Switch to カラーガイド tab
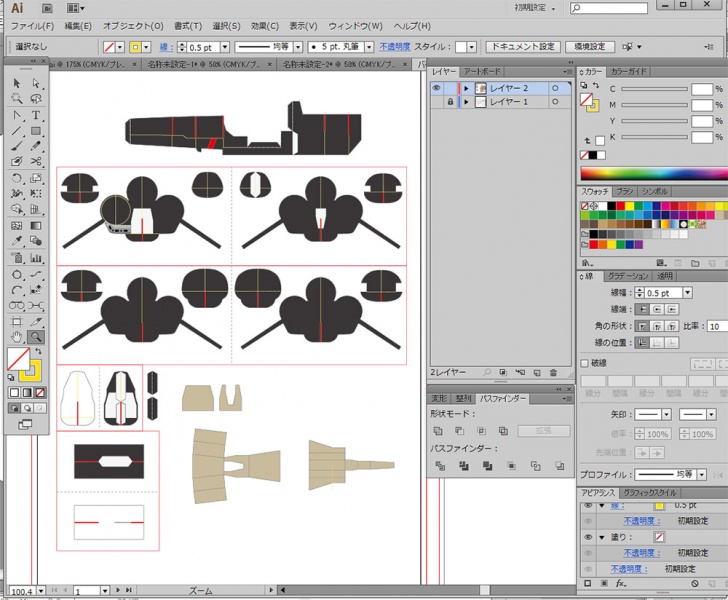The image size is (728, 600). tap(629, 72)
